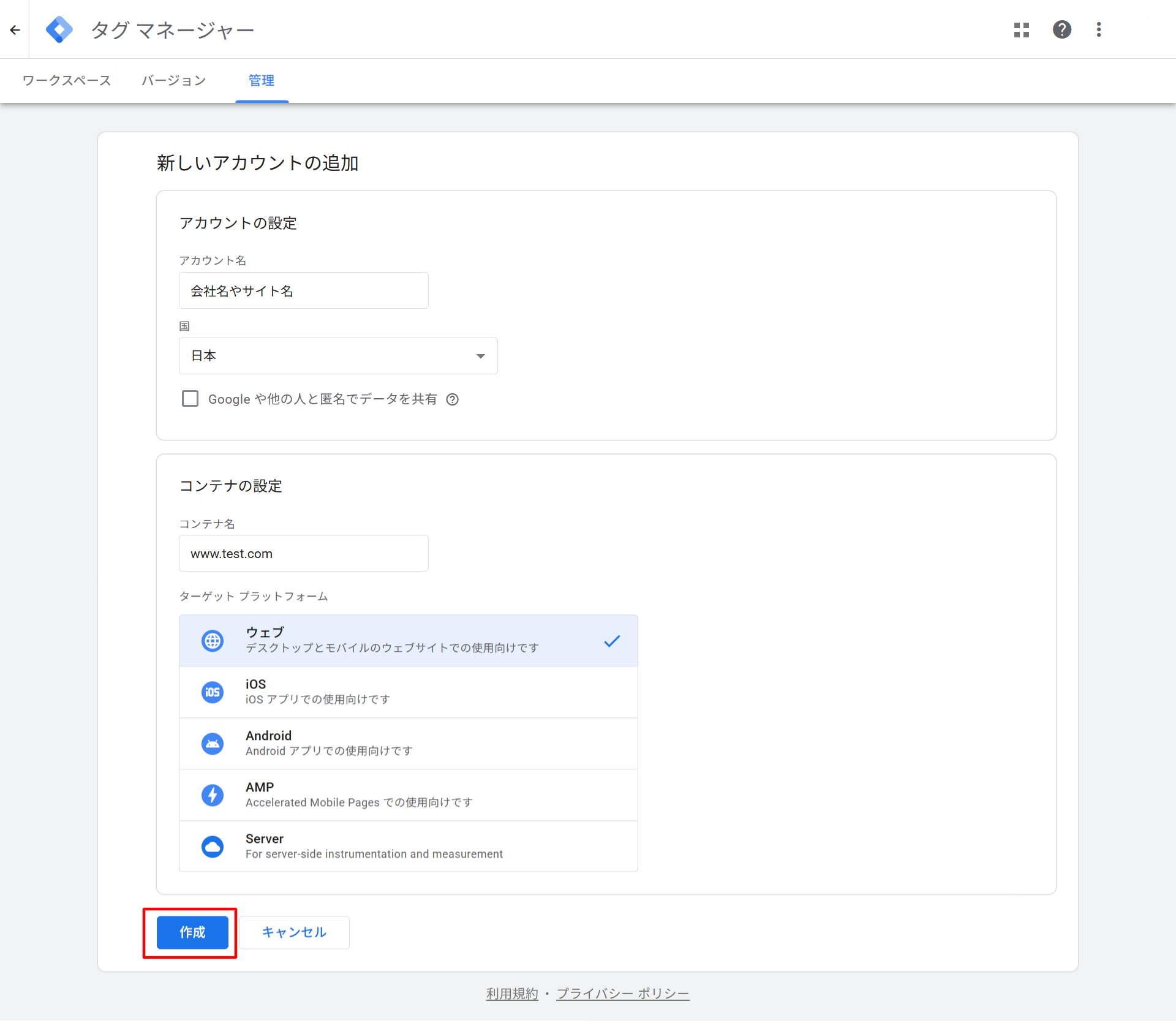Choose the Server platform row
This screenshot has width=1176, height=1023.
coord(408,846)
